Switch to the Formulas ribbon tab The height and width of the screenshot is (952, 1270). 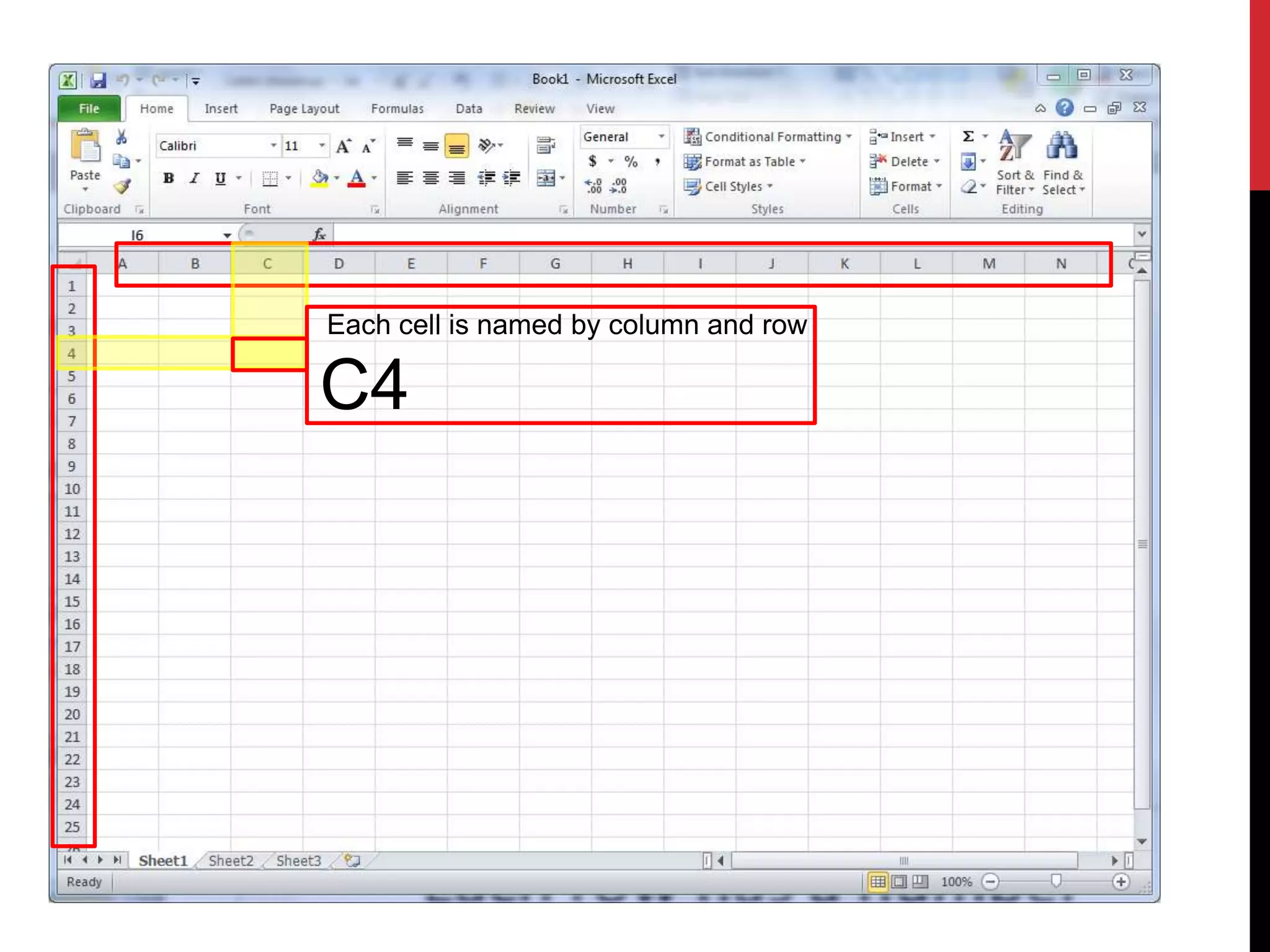click(x=397, y=108)
